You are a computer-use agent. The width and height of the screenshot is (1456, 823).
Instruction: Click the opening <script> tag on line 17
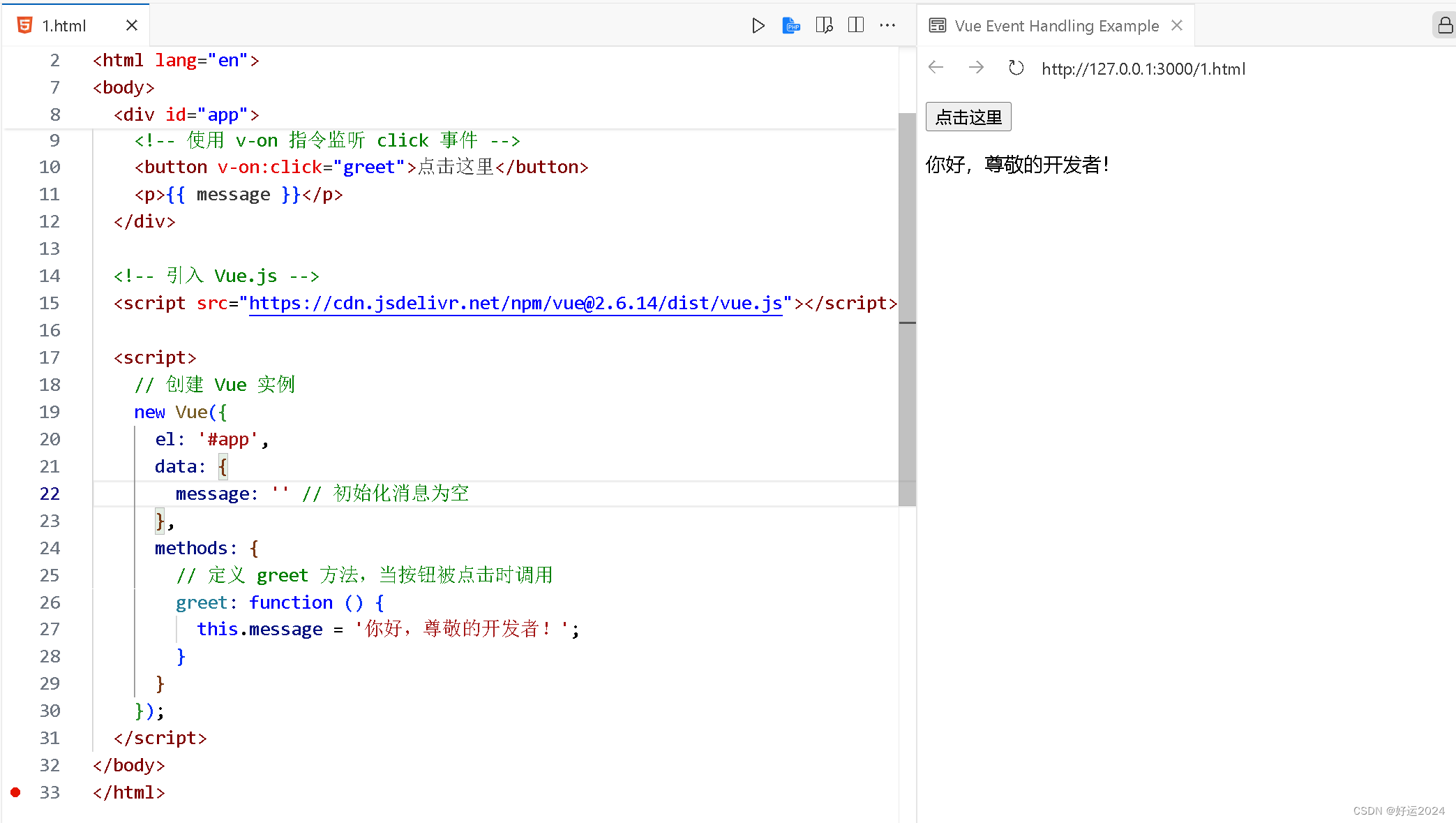pyautogui.click(x=155, y=357)
